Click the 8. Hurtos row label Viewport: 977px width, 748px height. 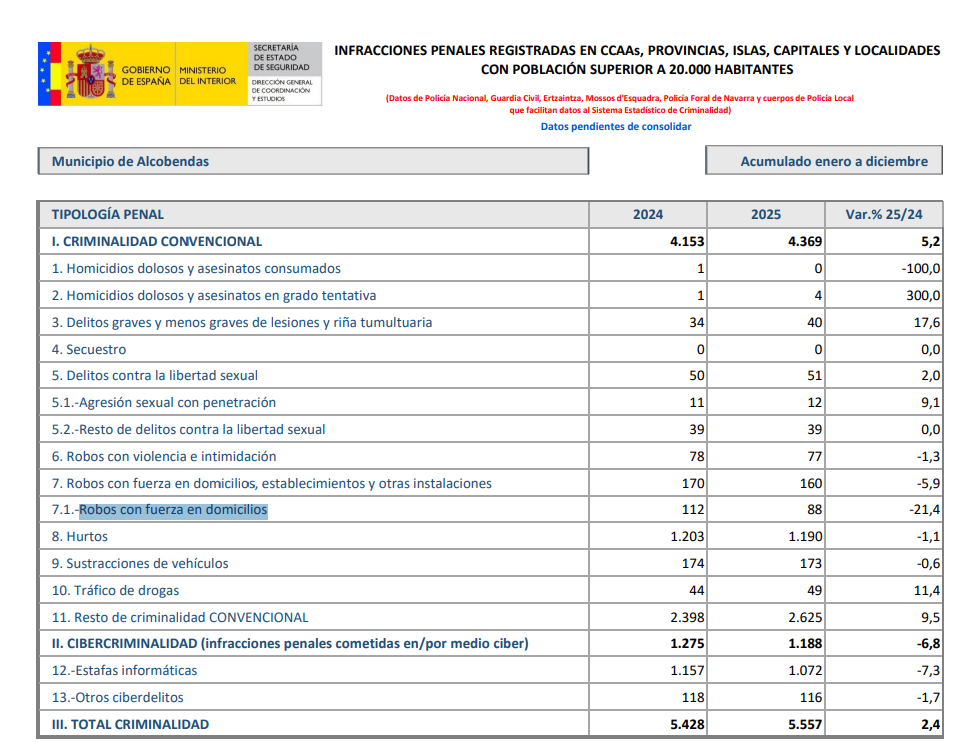pyautogui.click(x=80, y=537)
